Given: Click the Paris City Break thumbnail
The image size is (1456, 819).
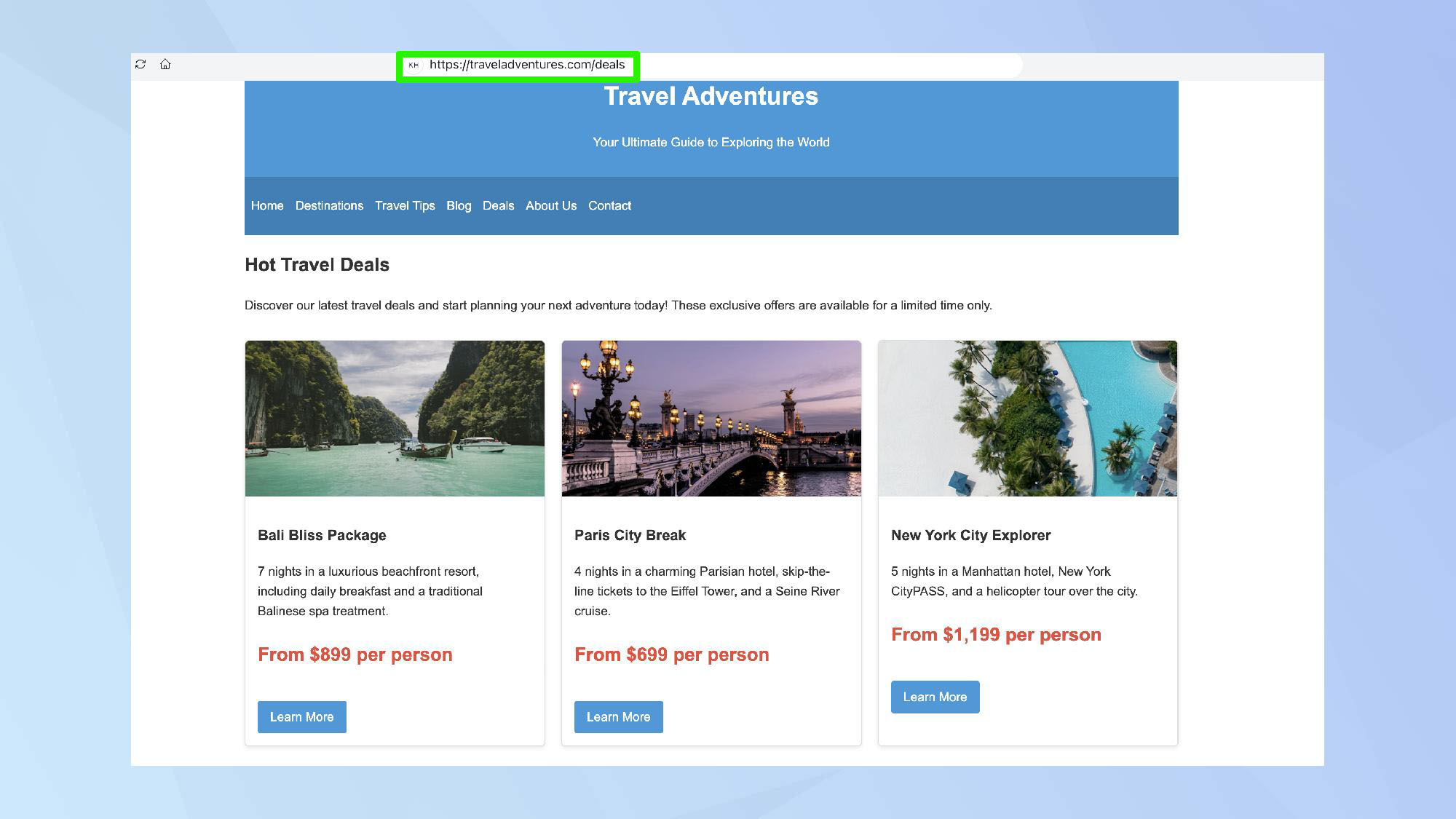Looking at the screenshot, I should pos(711,418).
